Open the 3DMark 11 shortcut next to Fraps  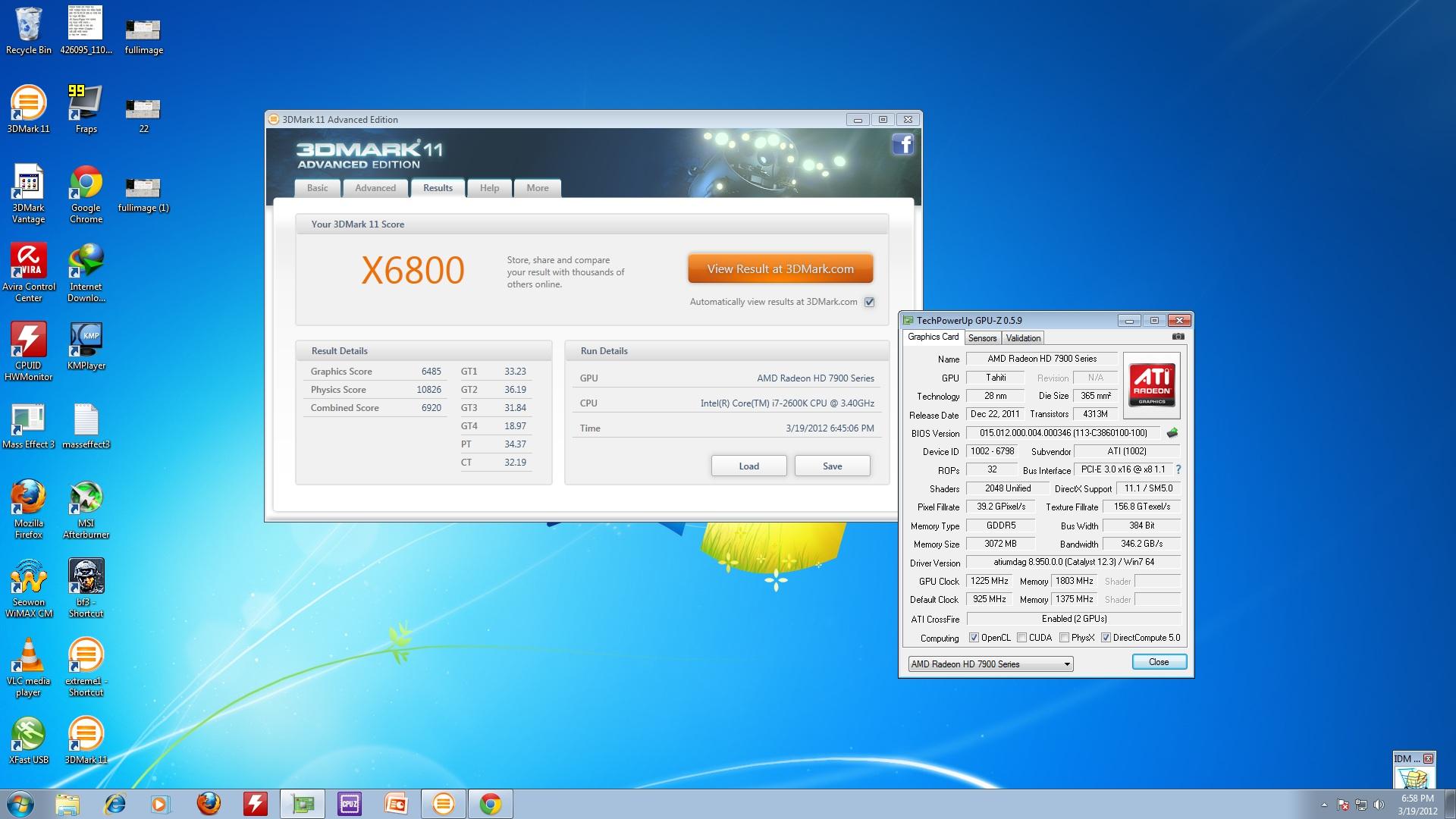29,109
